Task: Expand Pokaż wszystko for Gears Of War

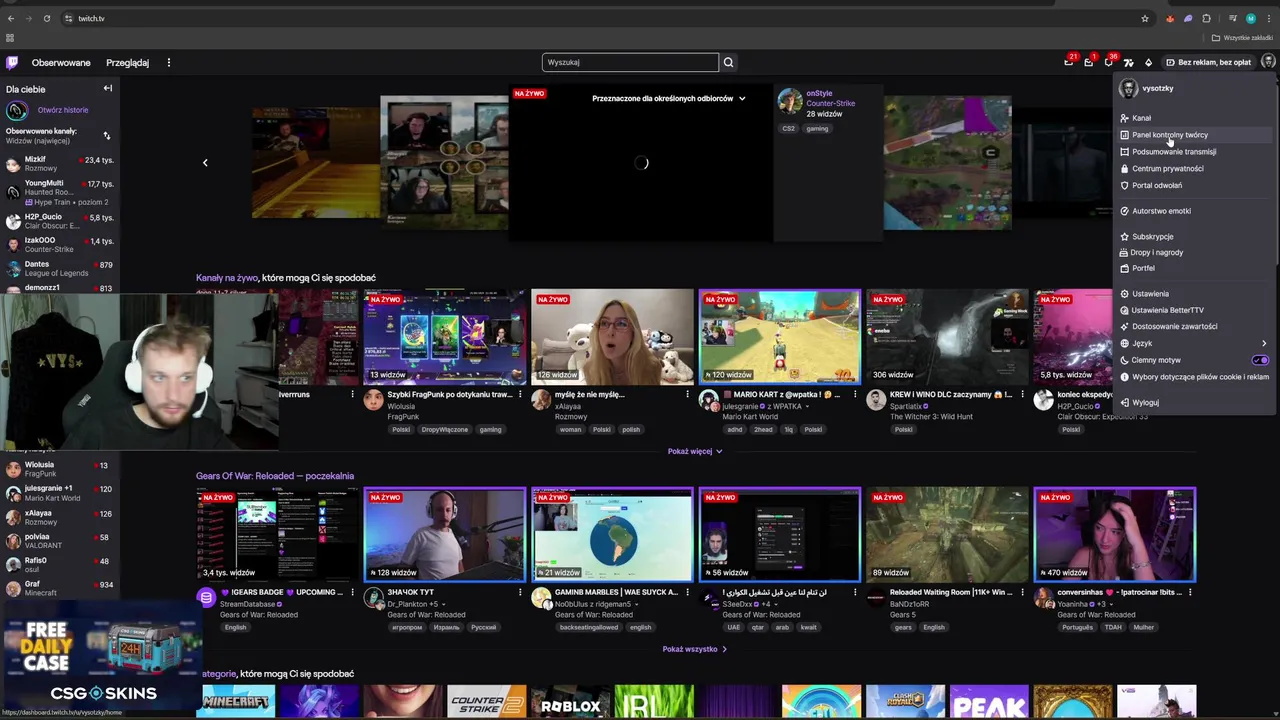Action: [694, 649]
